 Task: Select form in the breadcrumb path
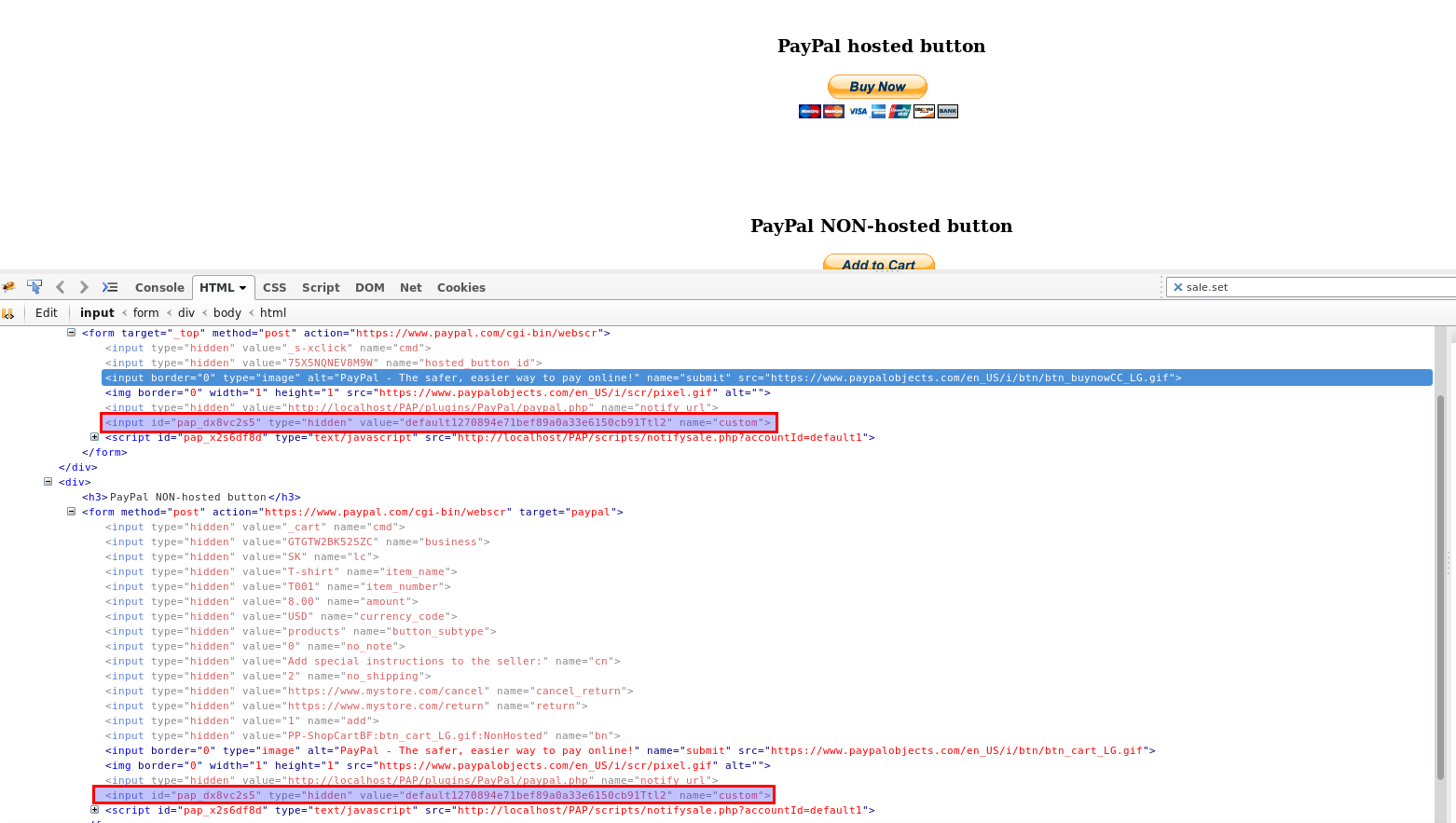[146, 313]
